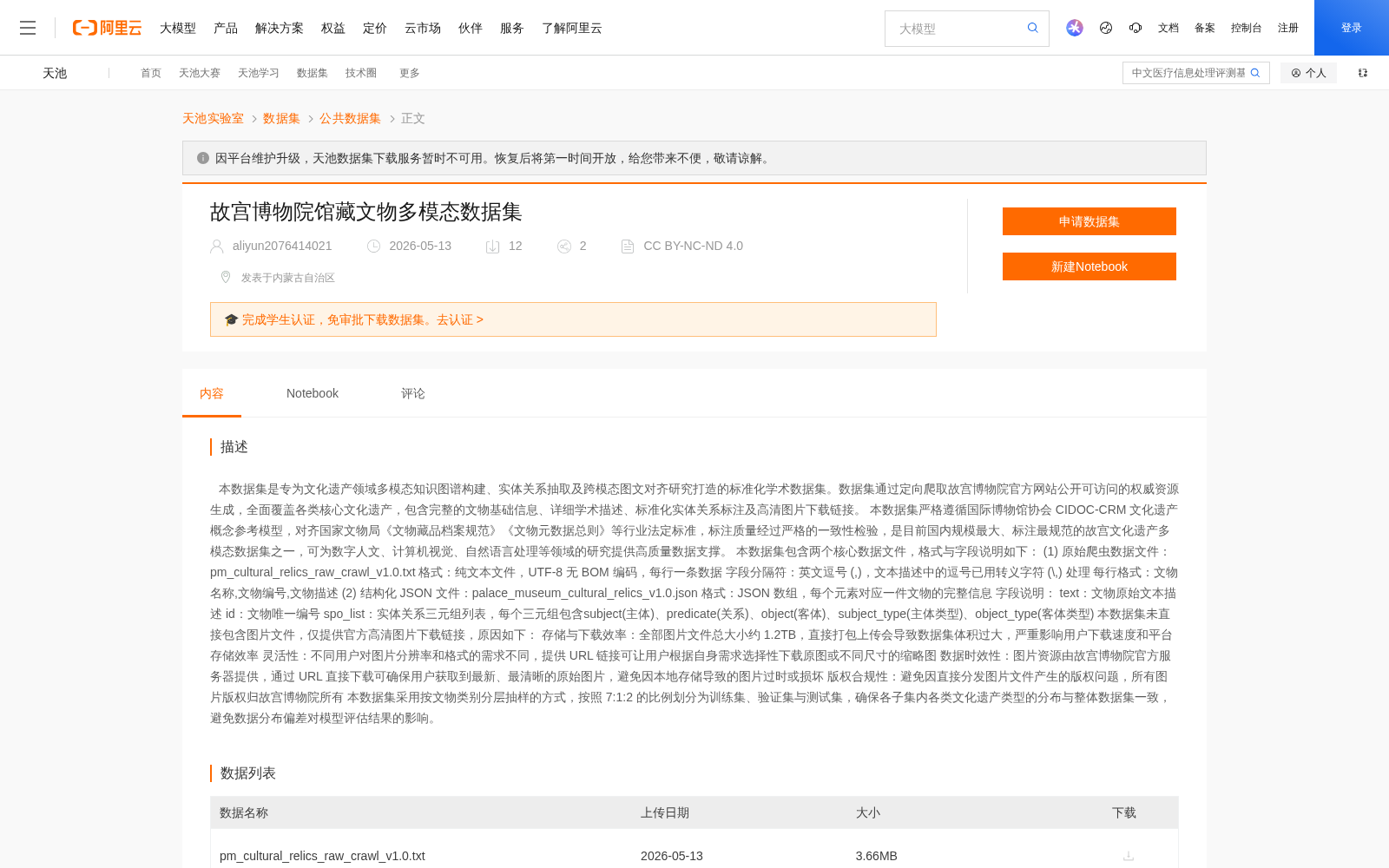Switch to the Notebook tab
The width and height of the screenshot is (1389, 868).
coord(313,393)
